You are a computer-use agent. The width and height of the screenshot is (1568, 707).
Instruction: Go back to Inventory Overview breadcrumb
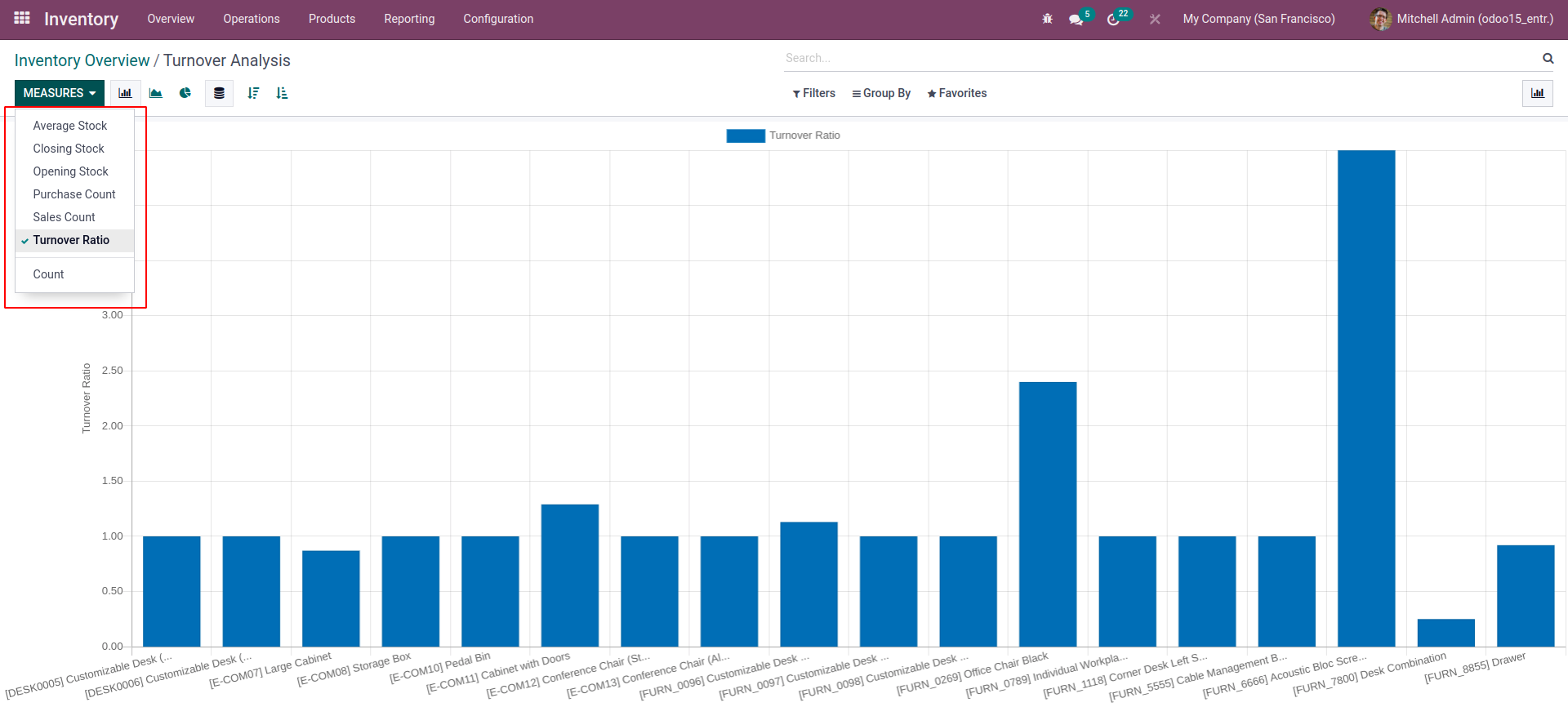point(82,60)
